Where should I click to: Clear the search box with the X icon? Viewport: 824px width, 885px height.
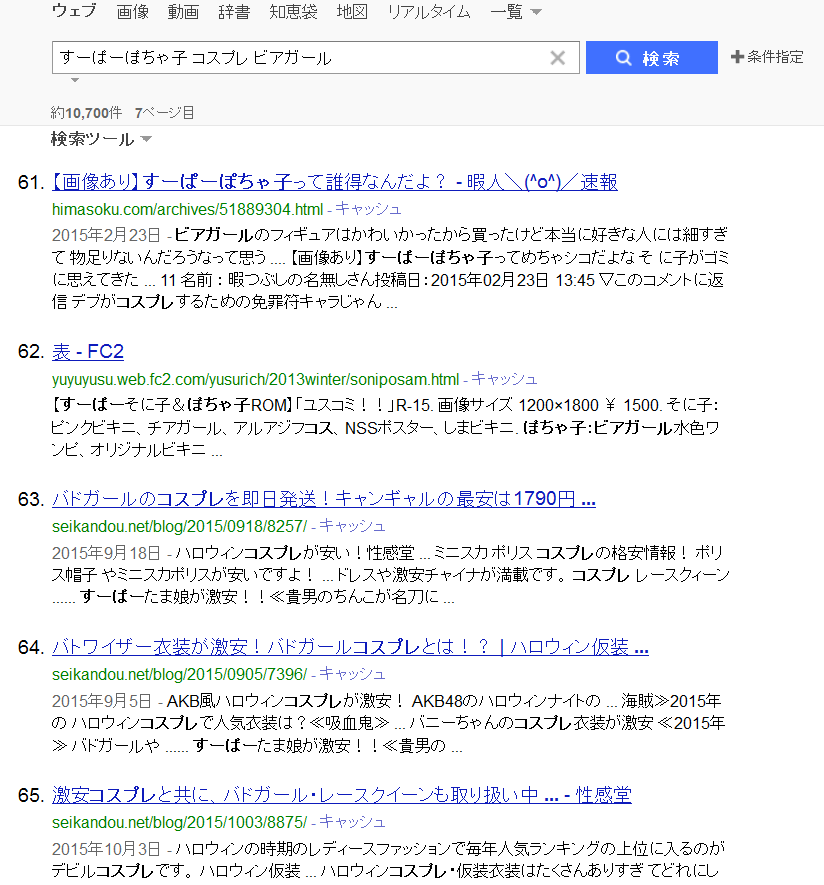[558, 58]
